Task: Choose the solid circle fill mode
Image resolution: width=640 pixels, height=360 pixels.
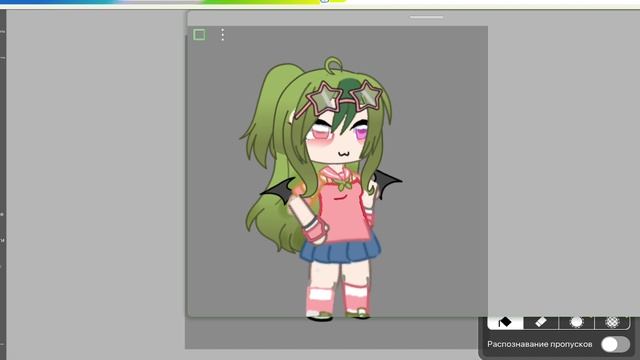Action: pos(576,322)
